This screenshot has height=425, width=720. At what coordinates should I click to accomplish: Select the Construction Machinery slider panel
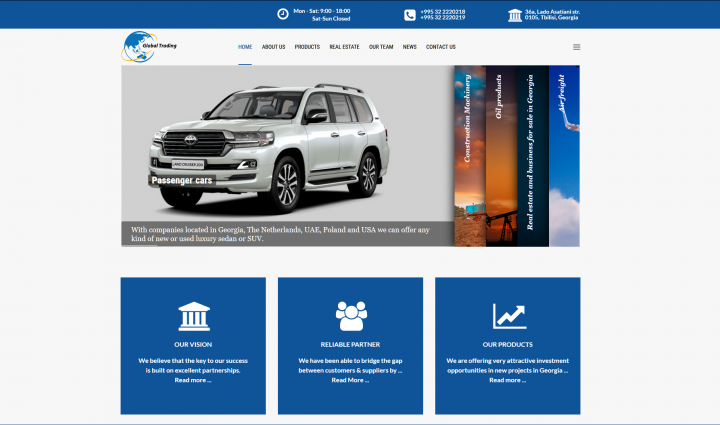(x=470, y=156)
